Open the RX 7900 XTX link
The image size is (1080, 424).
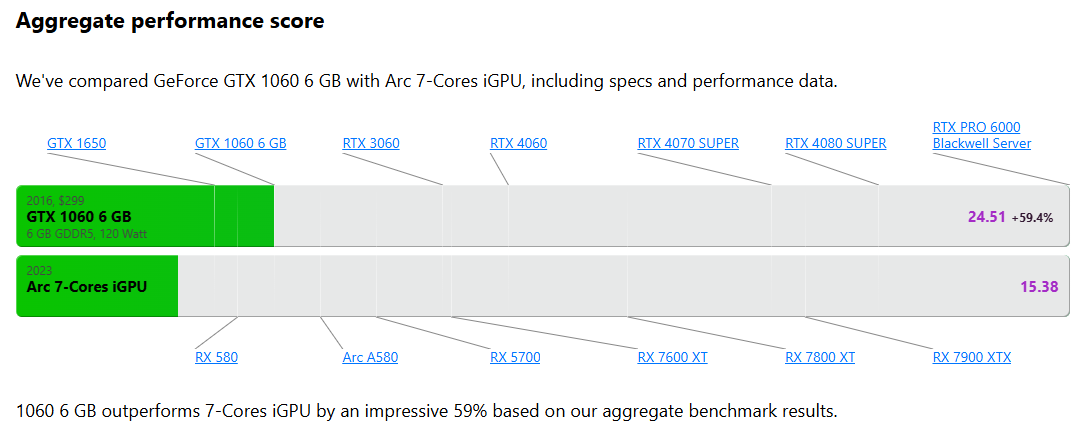[x=972, y=357]
